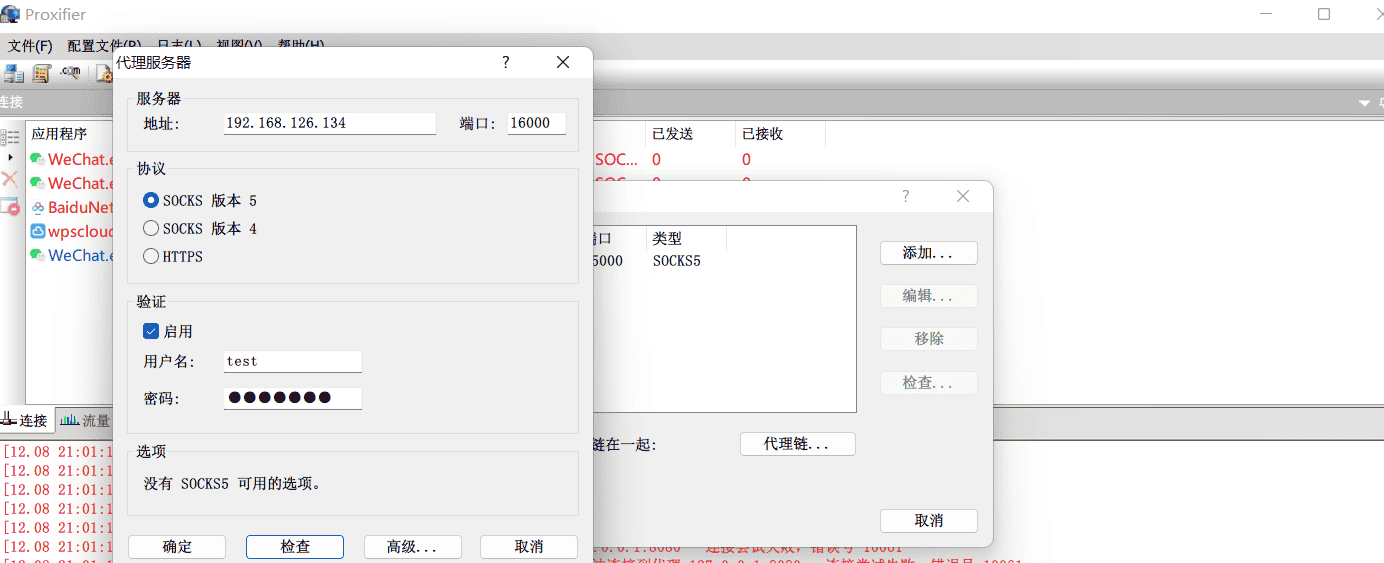Image resolution: width=1384 pixels, height=563 pixels.
Task: Click the help question mark in 代理服务器 dialog
Action: (x=505, y=62)
